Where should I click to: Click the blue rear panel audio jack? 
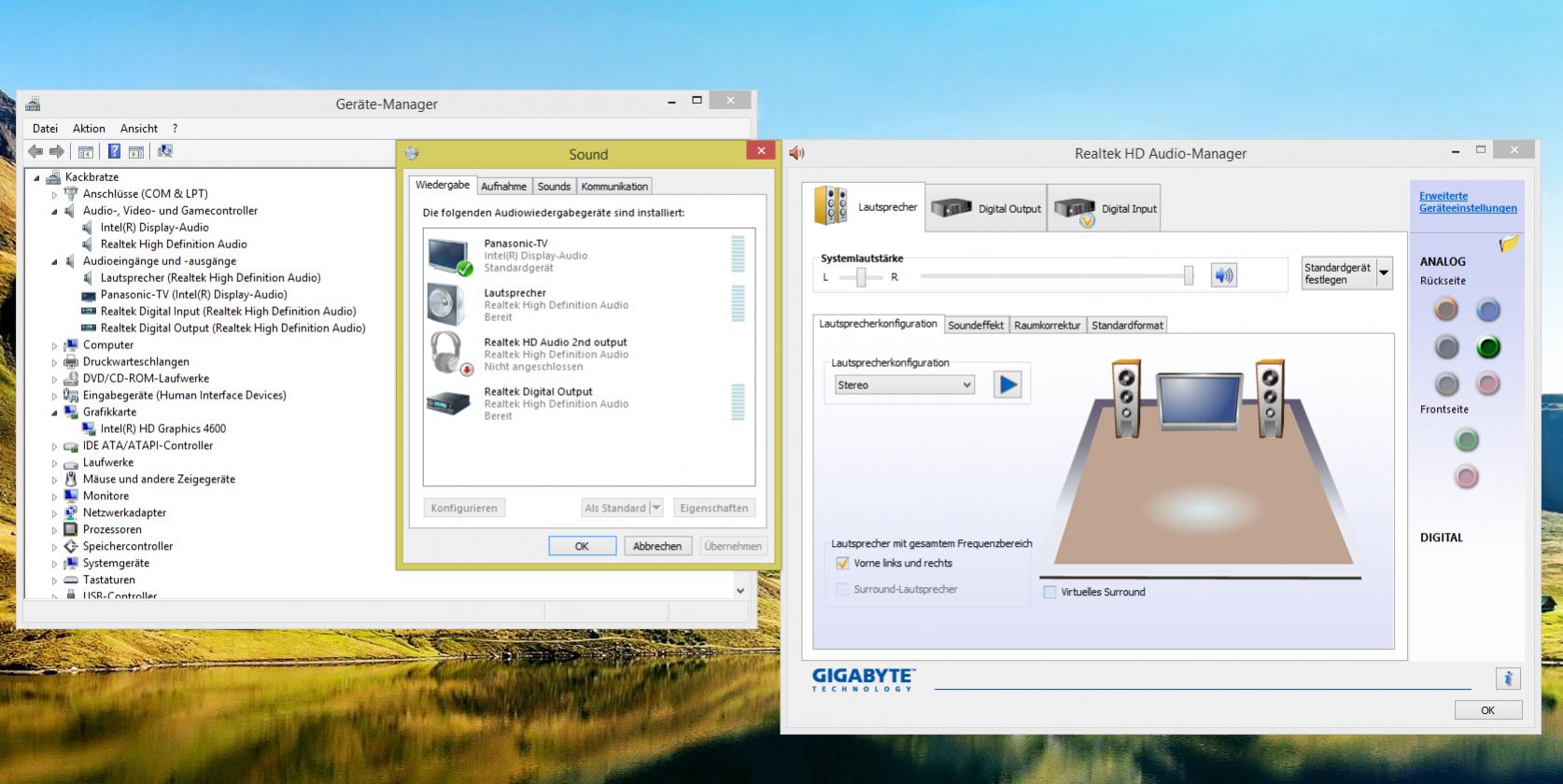point(1488,309)
